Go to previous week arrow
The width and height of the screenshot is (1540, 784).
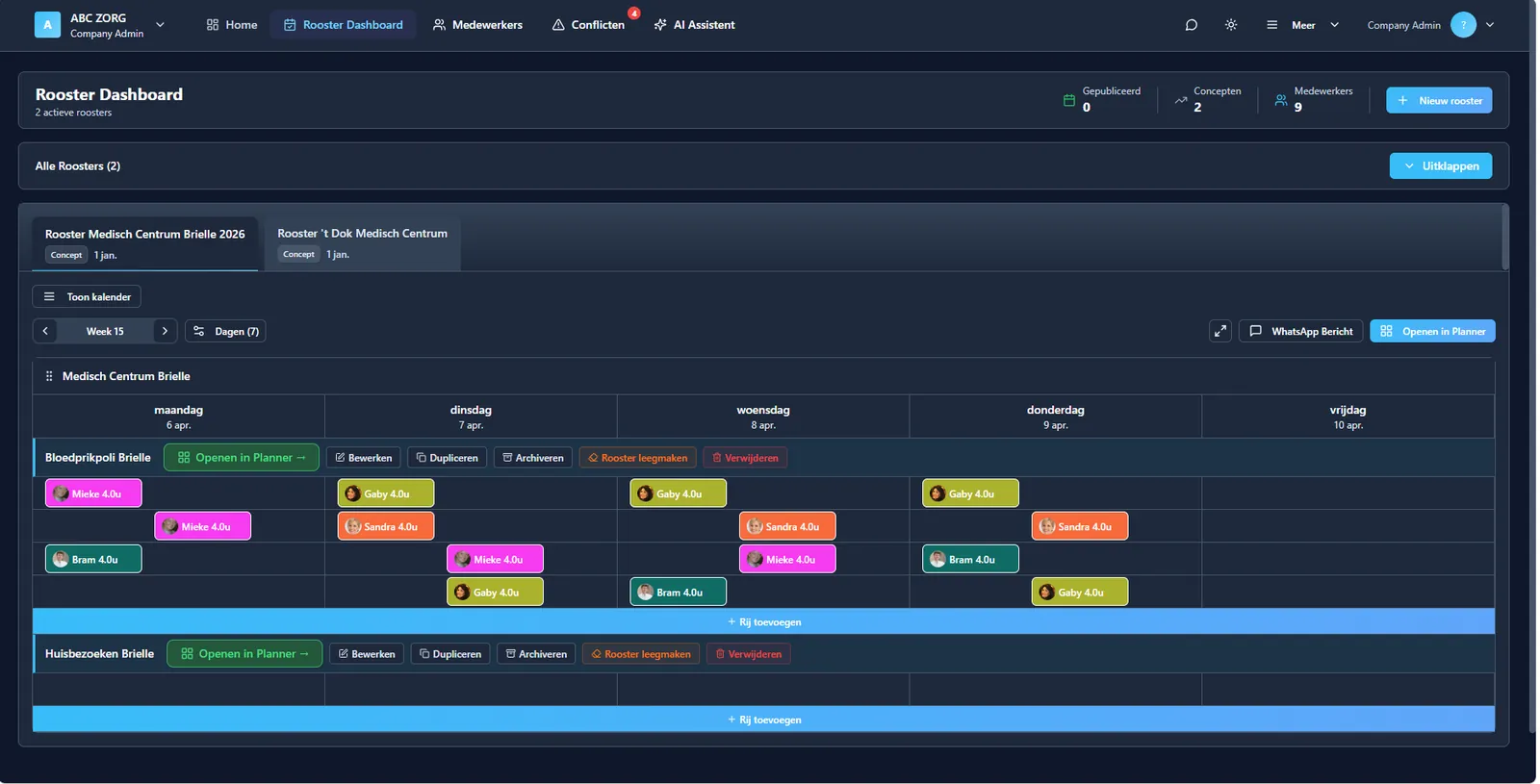pos(45,331)
